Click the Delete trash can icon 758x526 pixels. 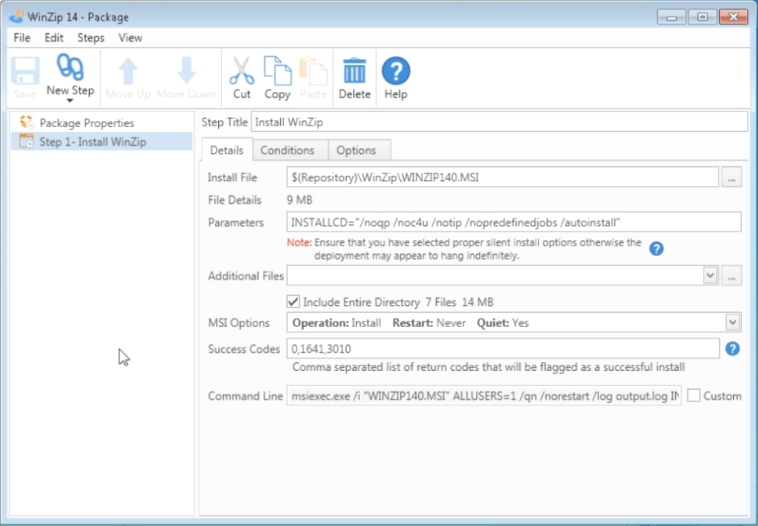pyautogui.click(x=354, y=71)
